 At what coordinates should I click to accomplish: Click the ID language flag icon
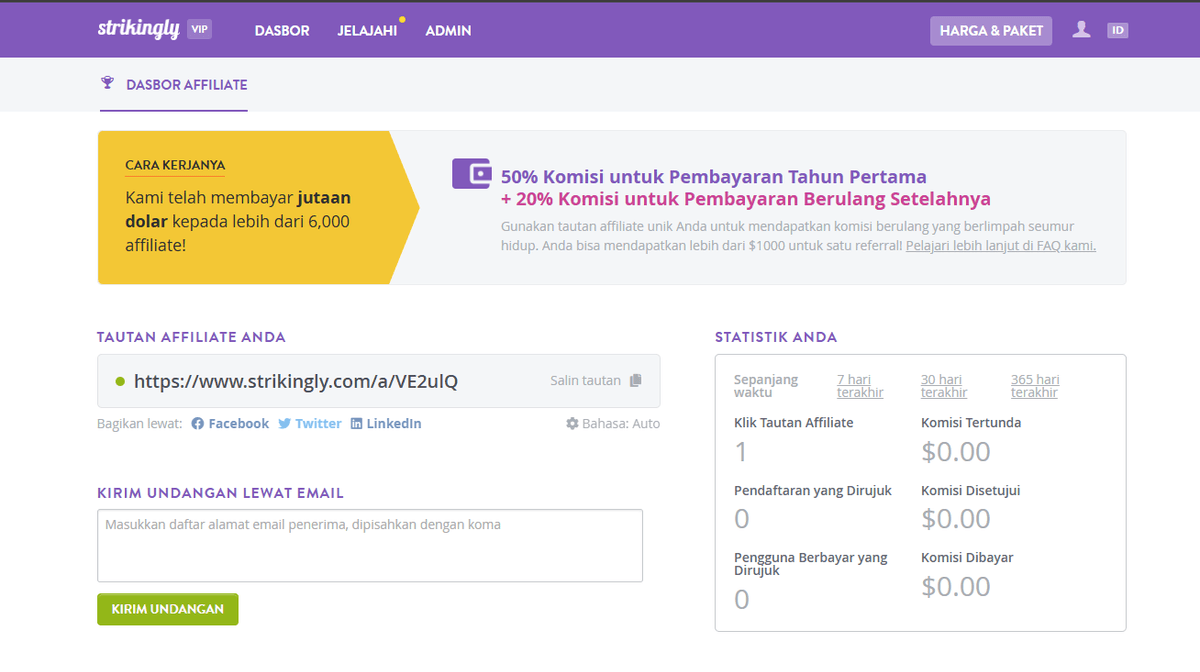1117,30
